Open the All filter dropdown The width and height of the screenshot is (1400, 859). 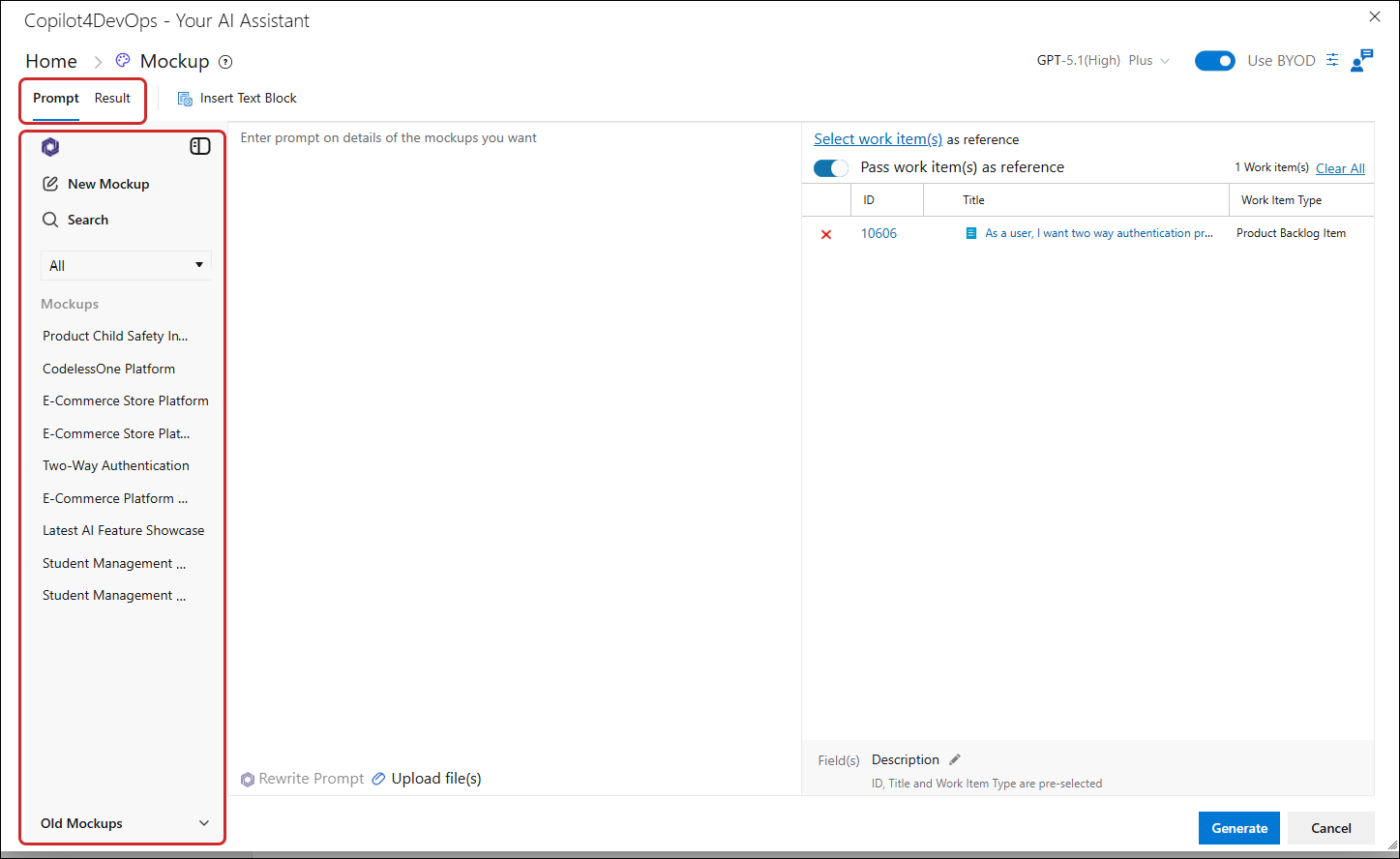coord(126,265)
